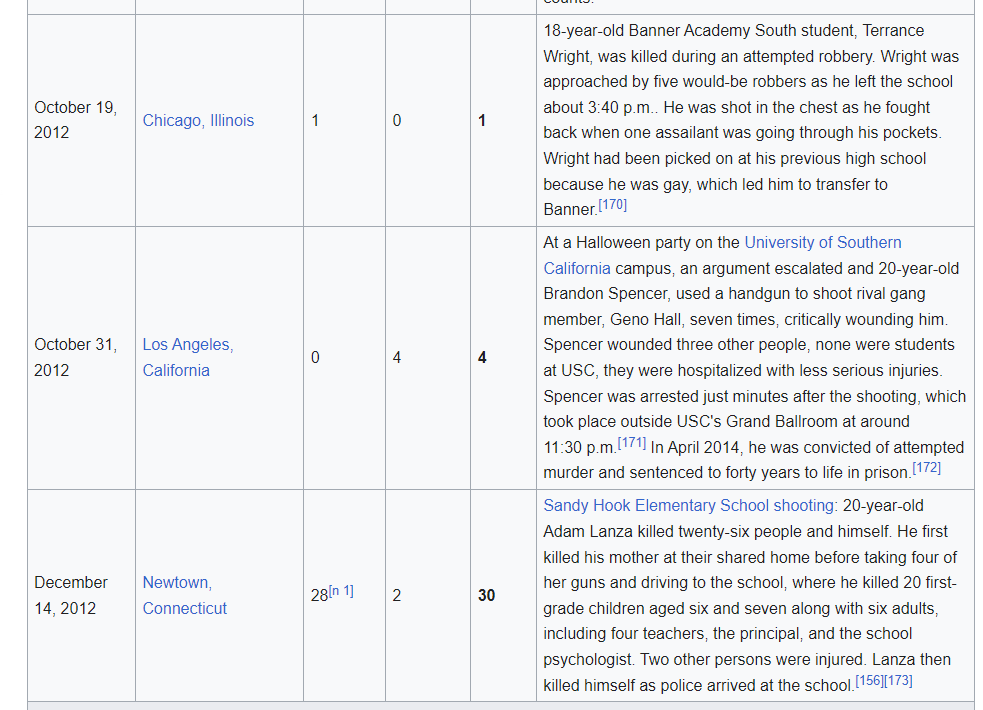Click the Adam Lanza description paragraph

pos(750,595)
